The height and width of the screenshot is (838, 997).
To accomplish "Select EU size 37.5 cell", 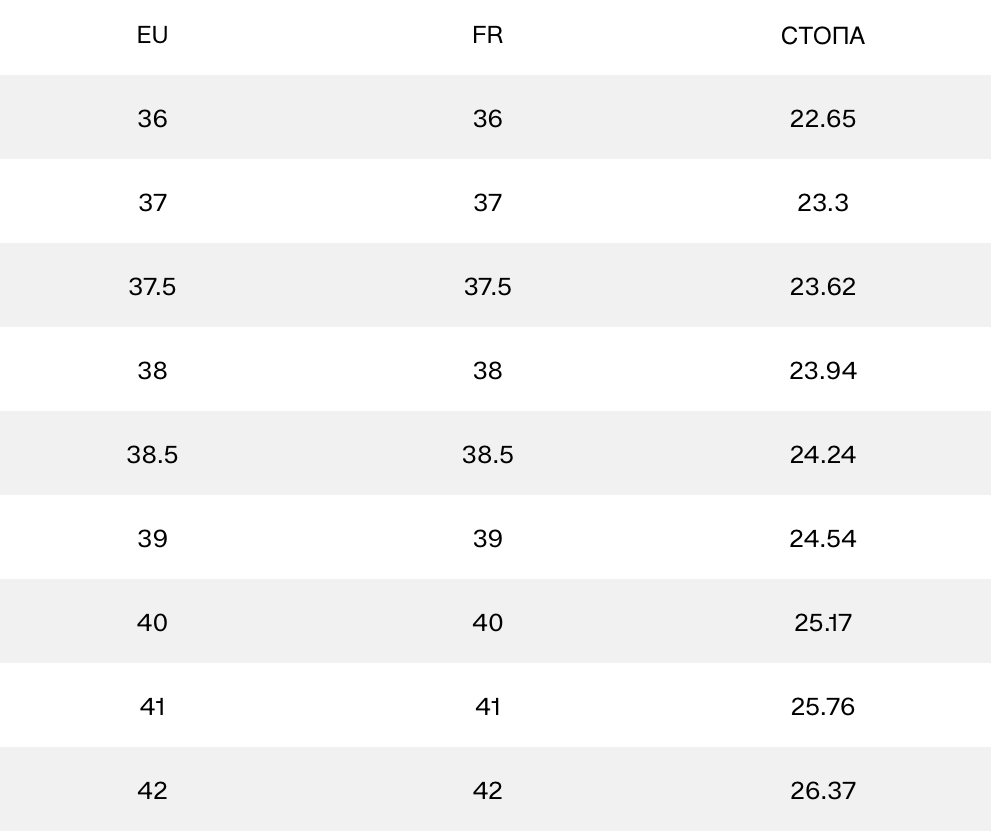I will tap(152, 287).
